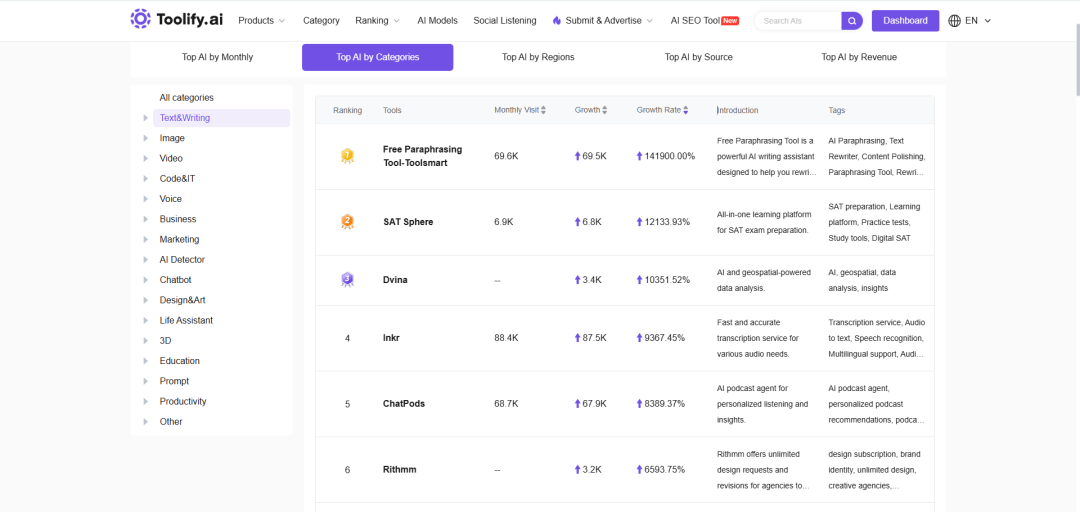Click the search magnifier button
Screen dimensions: 1080x512
pos(852,21)
